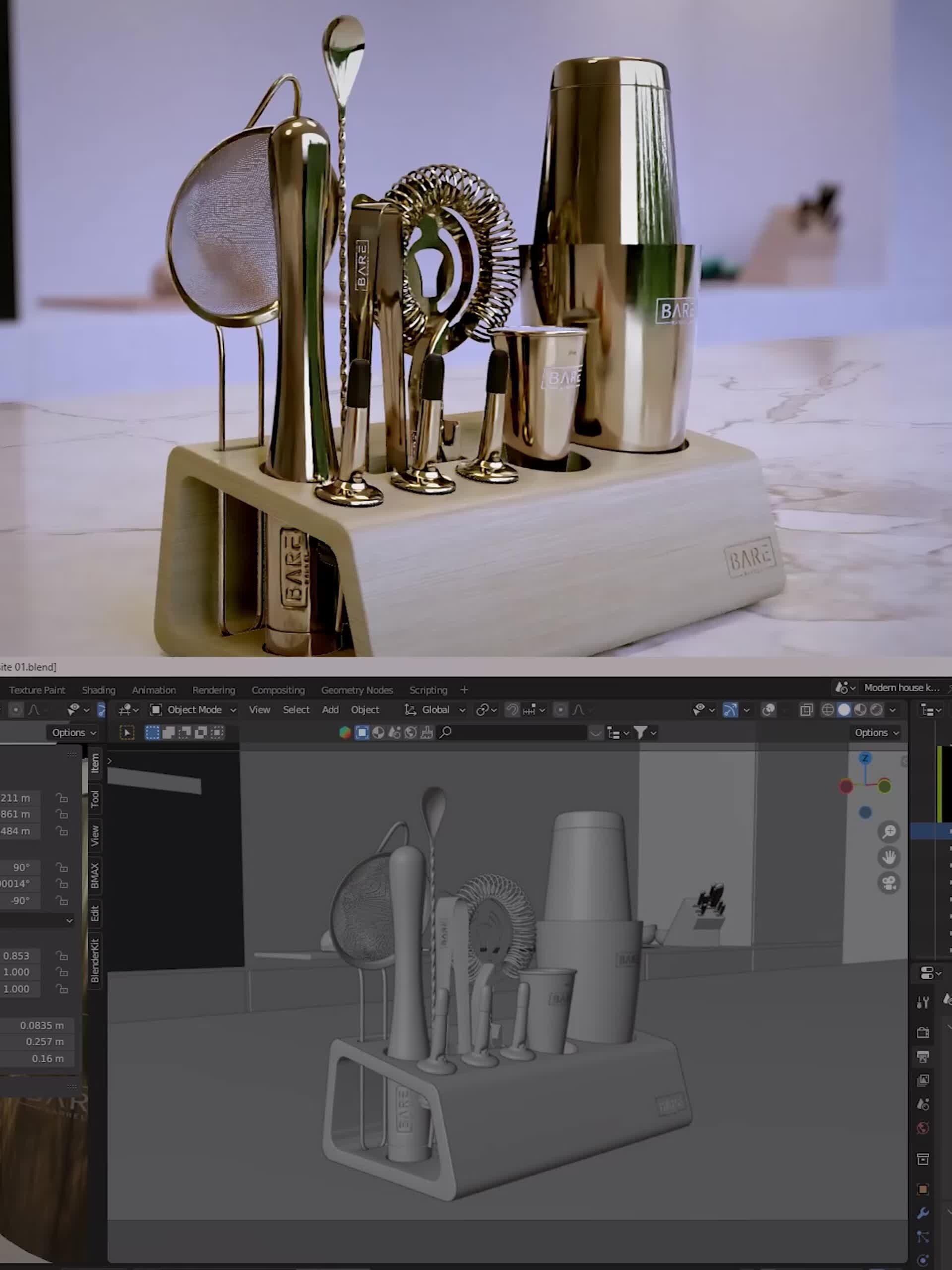Open the Output Properties printer icon

[923, 1056]
